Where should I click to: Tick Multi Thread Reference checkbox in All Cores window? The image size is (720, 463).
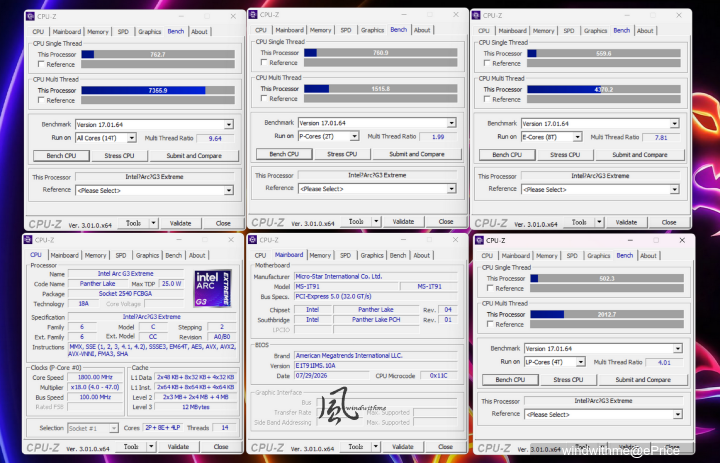tap(41, 100)
